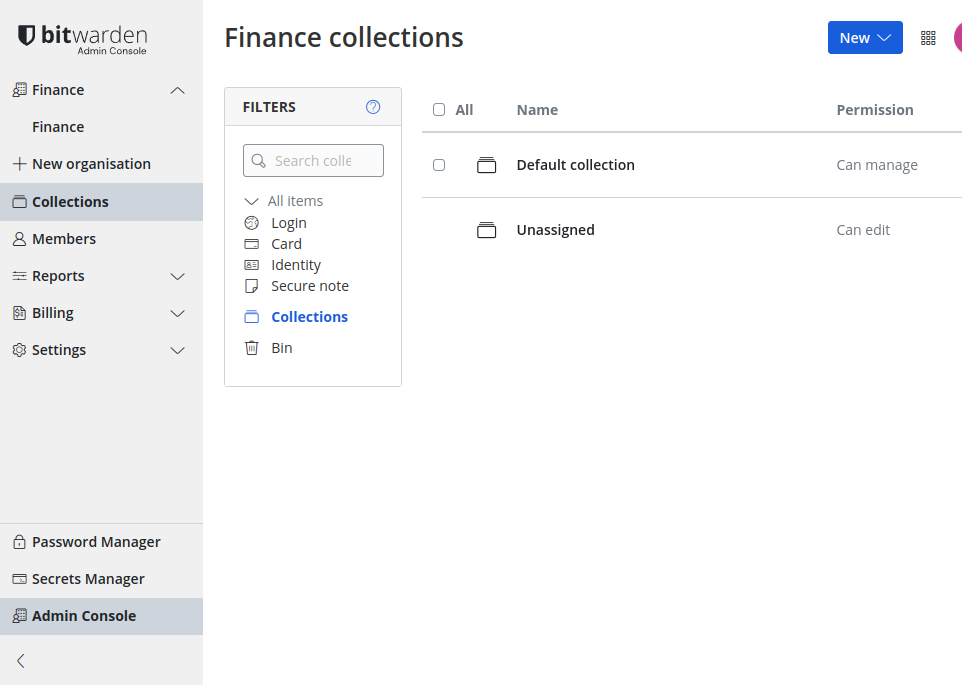The width and height of the screenshot is (962, 685).
Task: Expand the Settings section chevron
Action: [x=177, y=351]
